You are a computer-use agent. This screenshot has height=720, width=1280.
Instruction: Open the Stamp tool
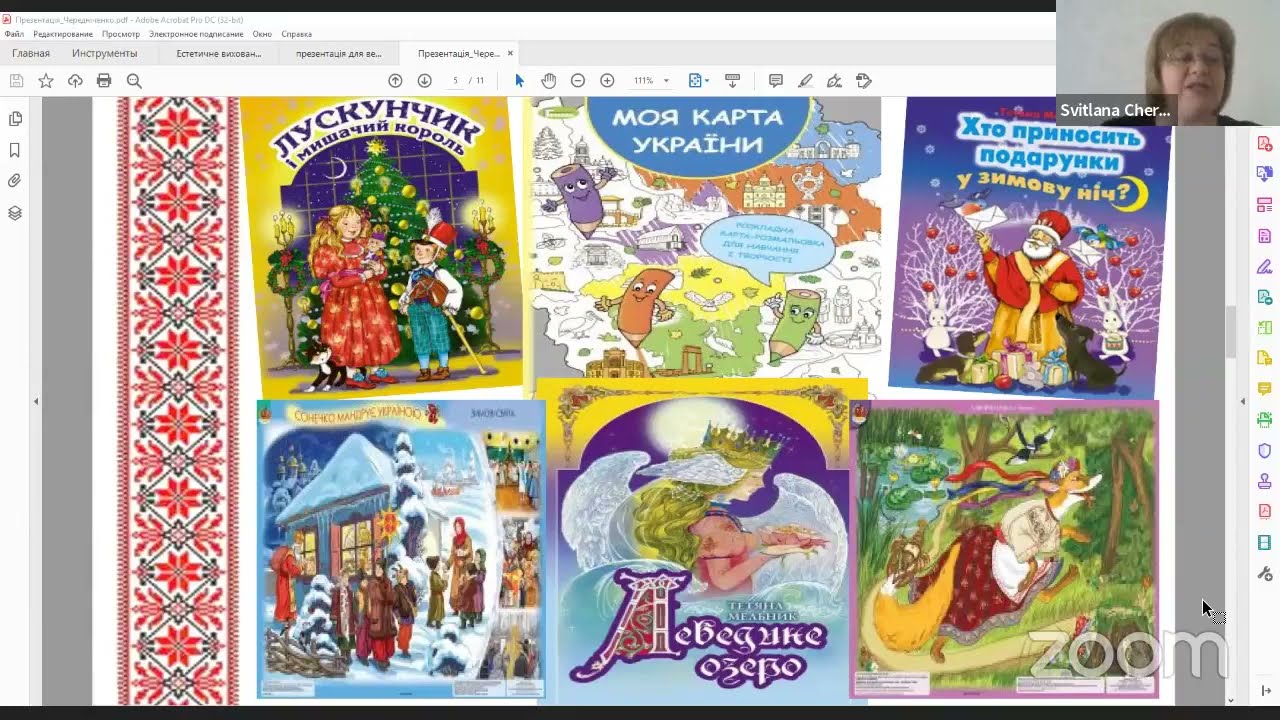[1265, 481]
